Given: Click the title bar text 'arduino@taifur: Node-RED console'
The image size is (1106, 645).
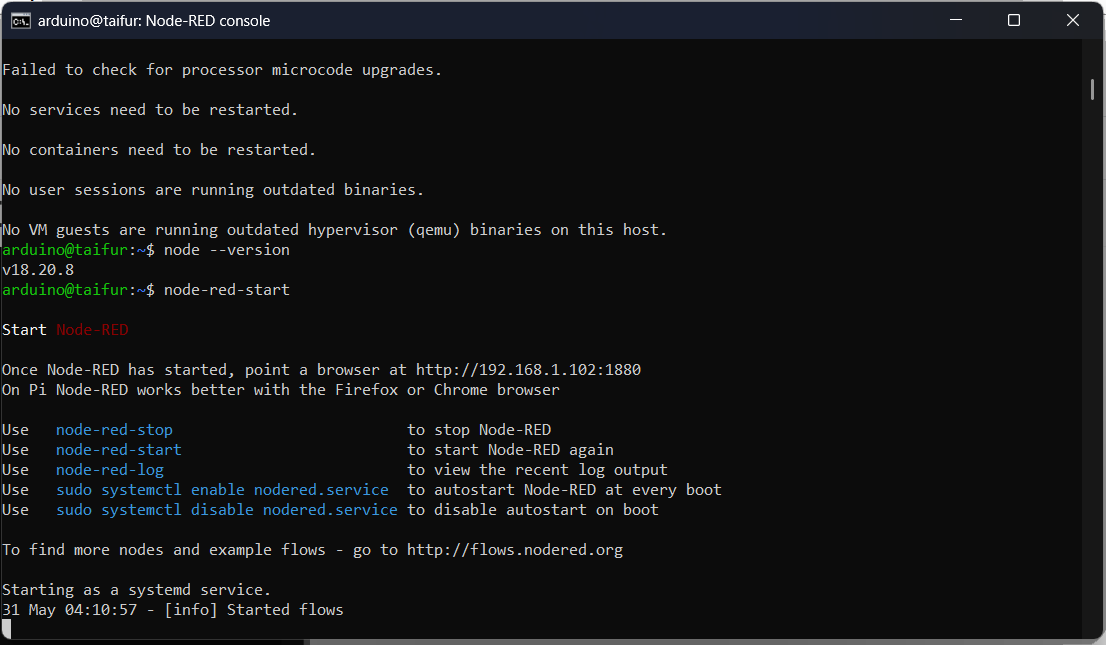Looking at the screenshot, I should point(154,21).
